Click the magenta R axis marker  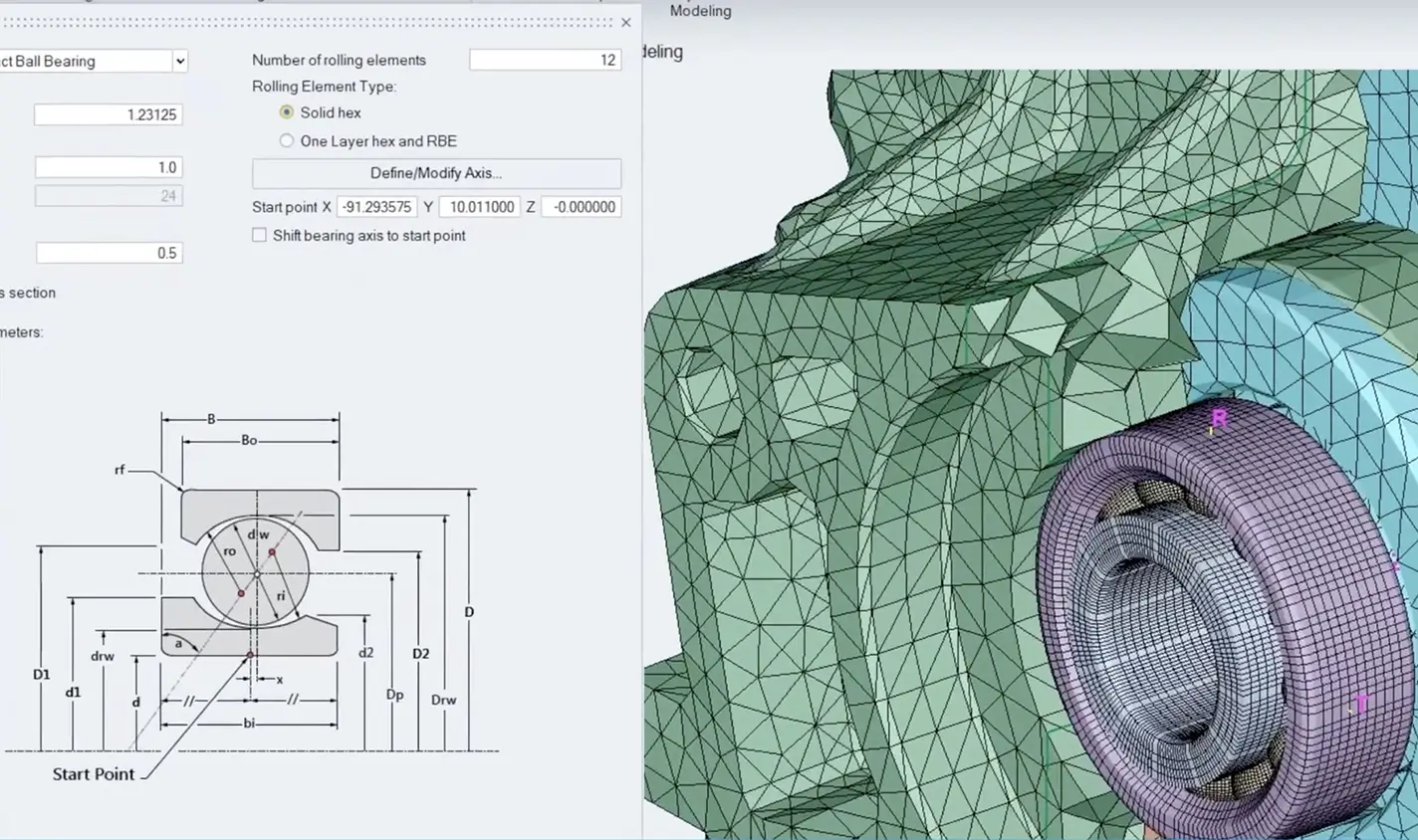1219,417
